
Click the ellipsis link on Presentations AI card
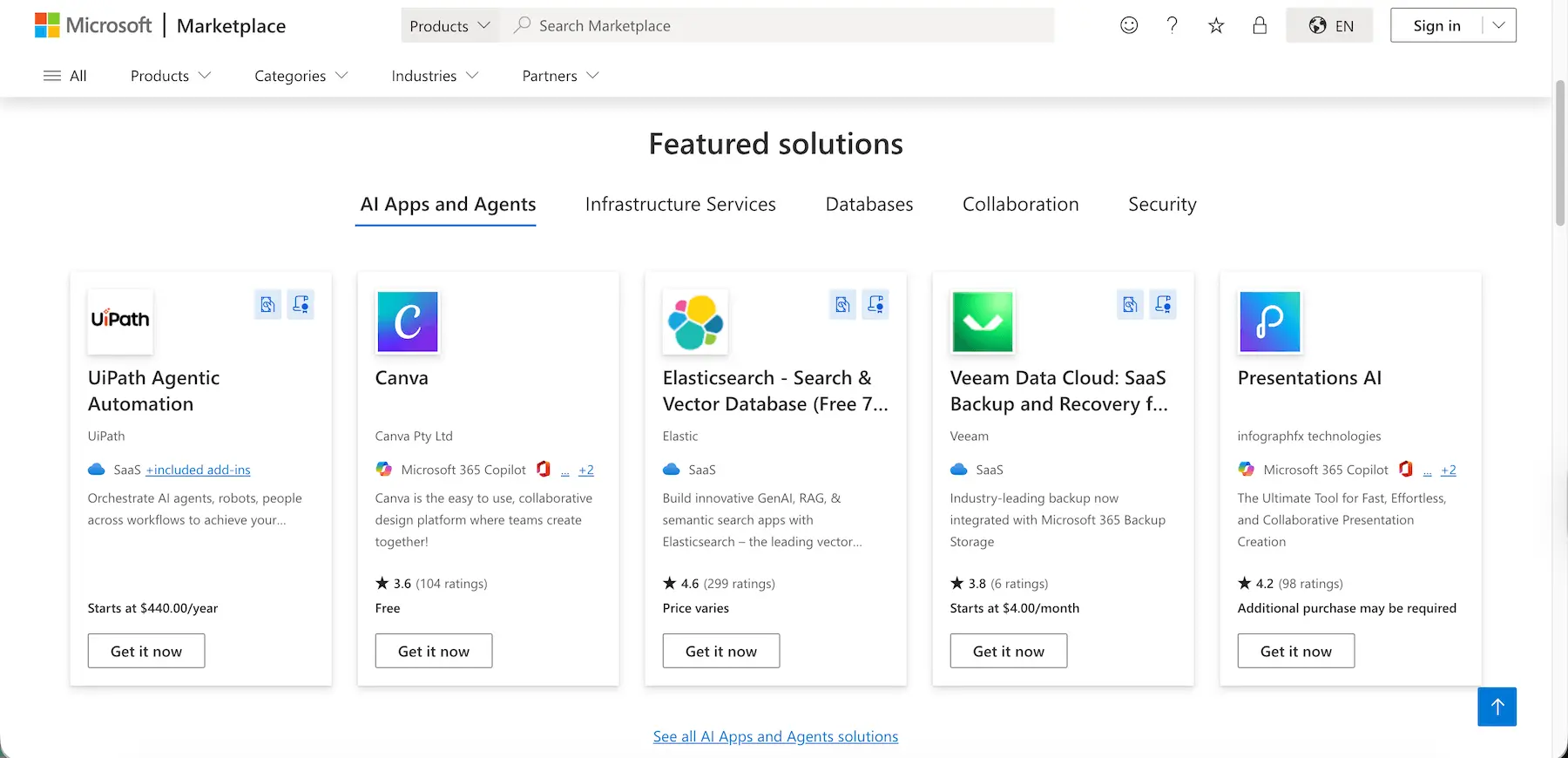[1427, 470]
